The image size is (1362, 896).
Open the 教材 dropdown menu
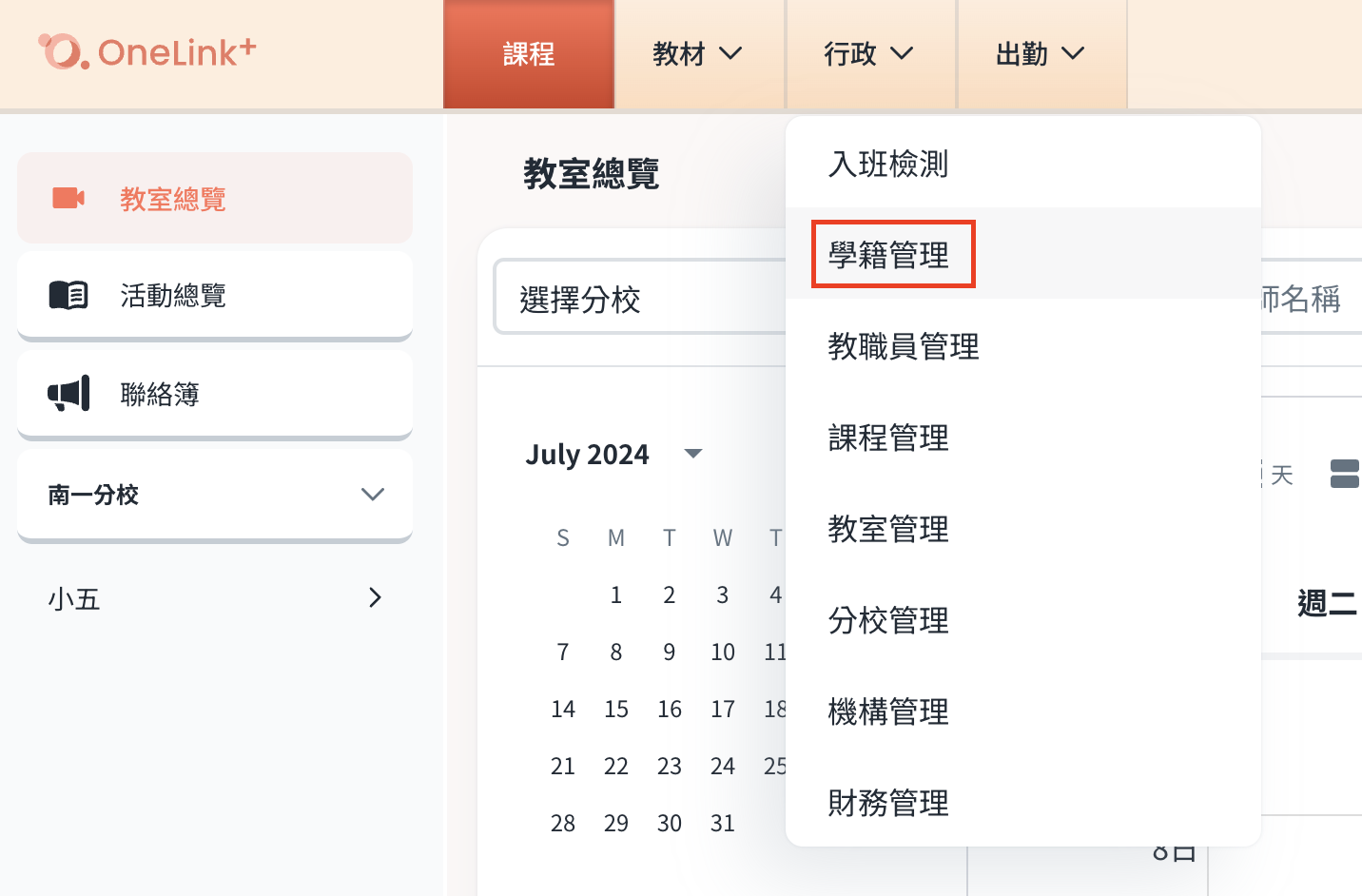[x=699, y=54]
